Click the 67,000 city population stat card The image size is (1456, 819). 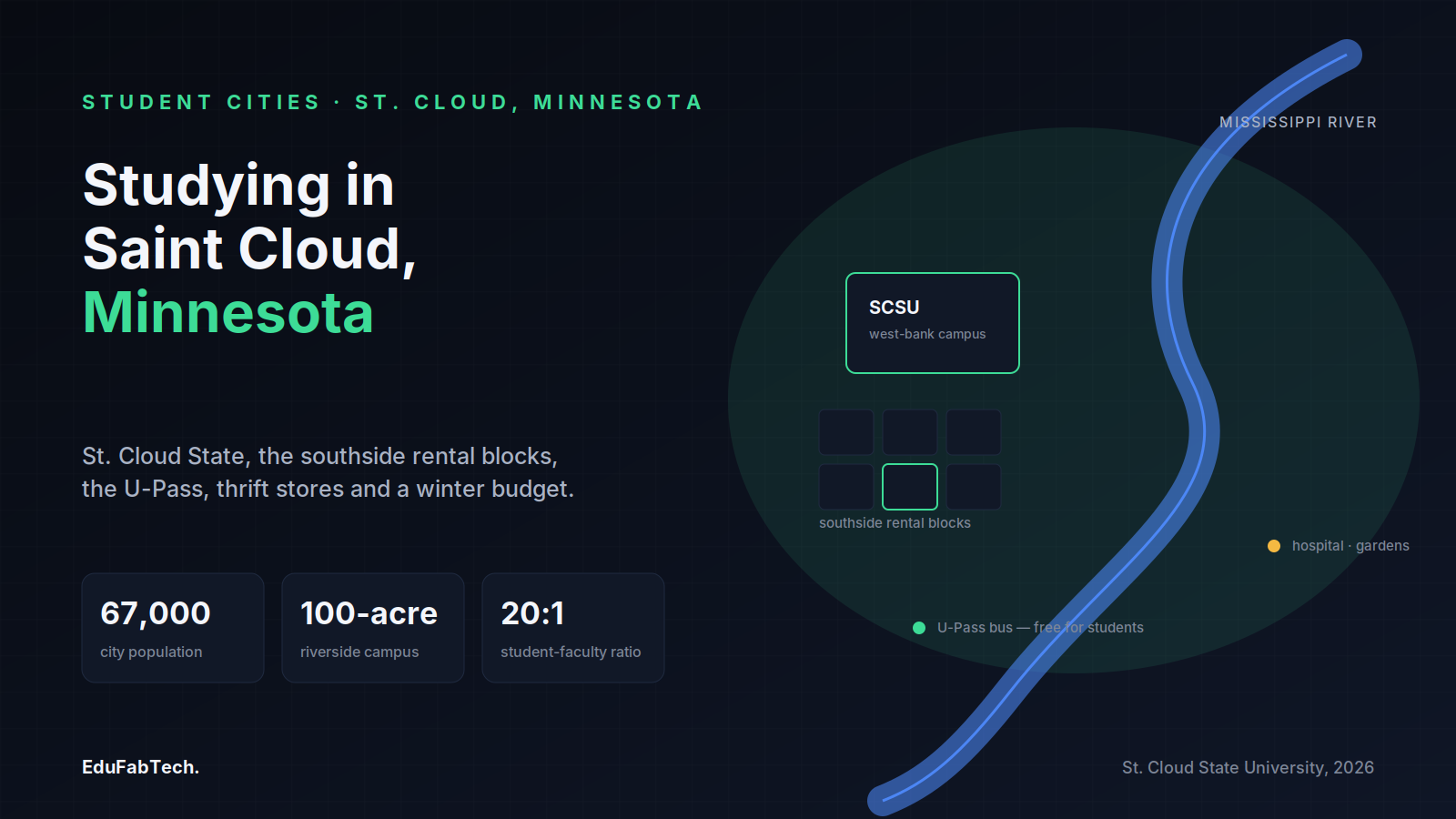173,628
